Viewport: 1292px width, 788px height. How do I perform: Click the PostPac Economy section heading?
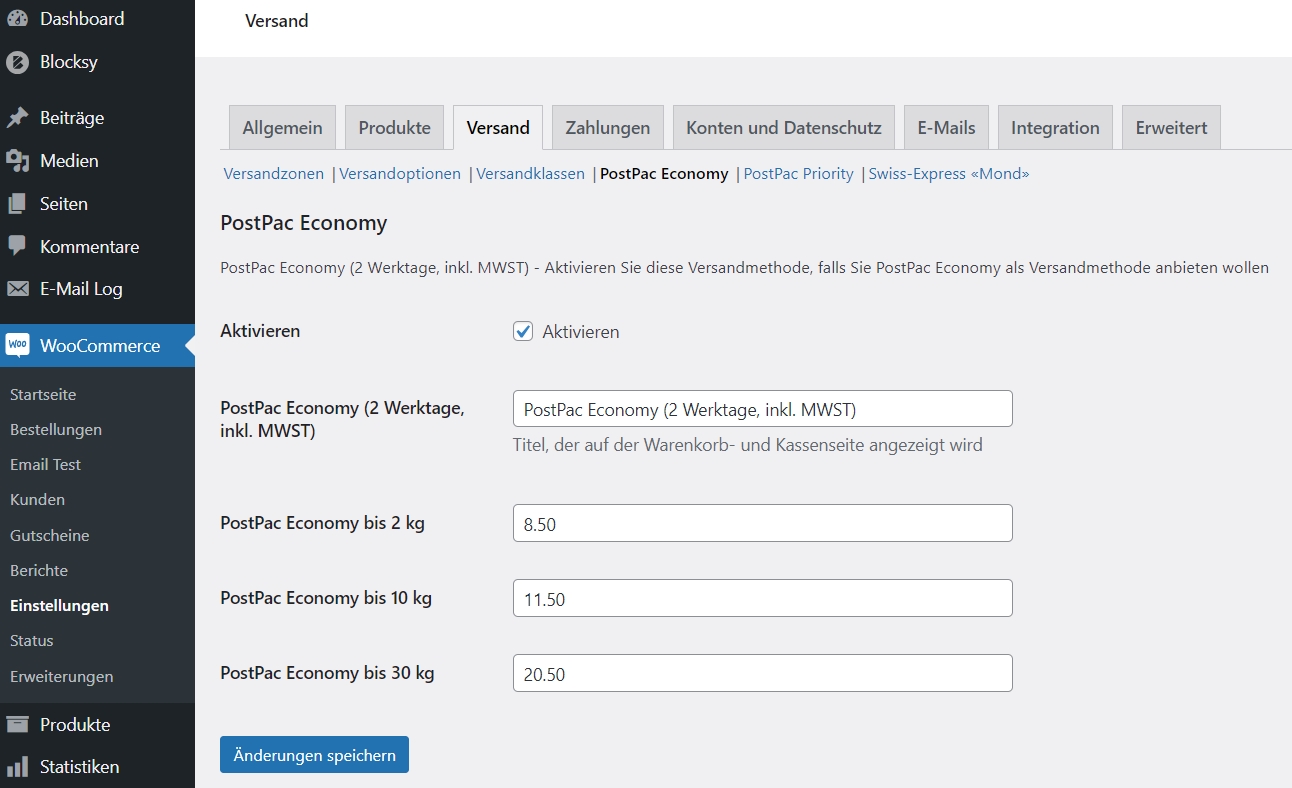coord(304,223)
